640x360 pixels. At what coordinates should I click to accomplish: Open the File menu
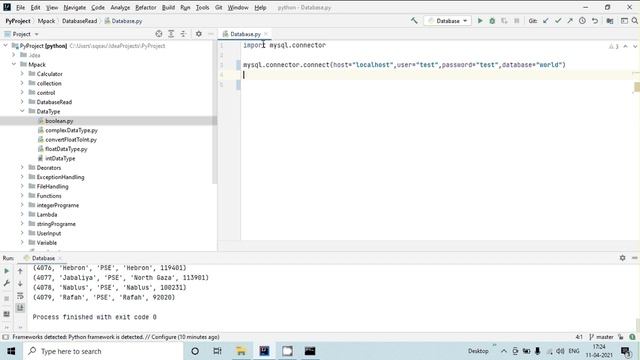[x=20, y=8]
